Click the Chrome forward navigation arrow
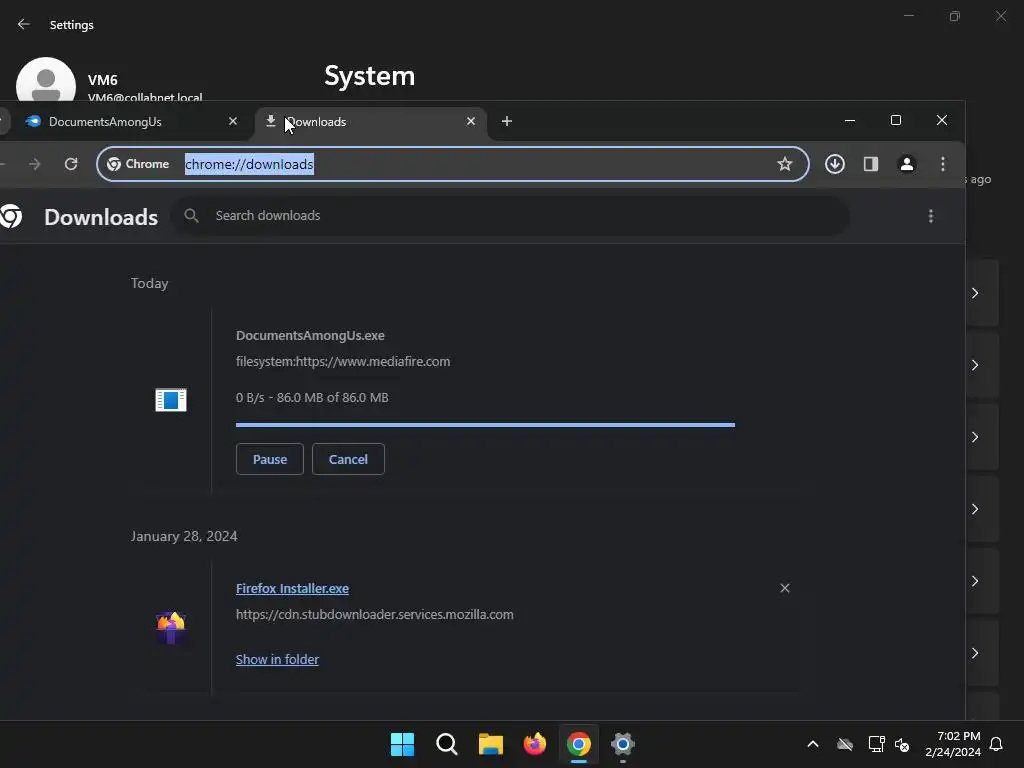Image resolution: width=1024 pixels, height=768 pixels. tap(35, 164)
